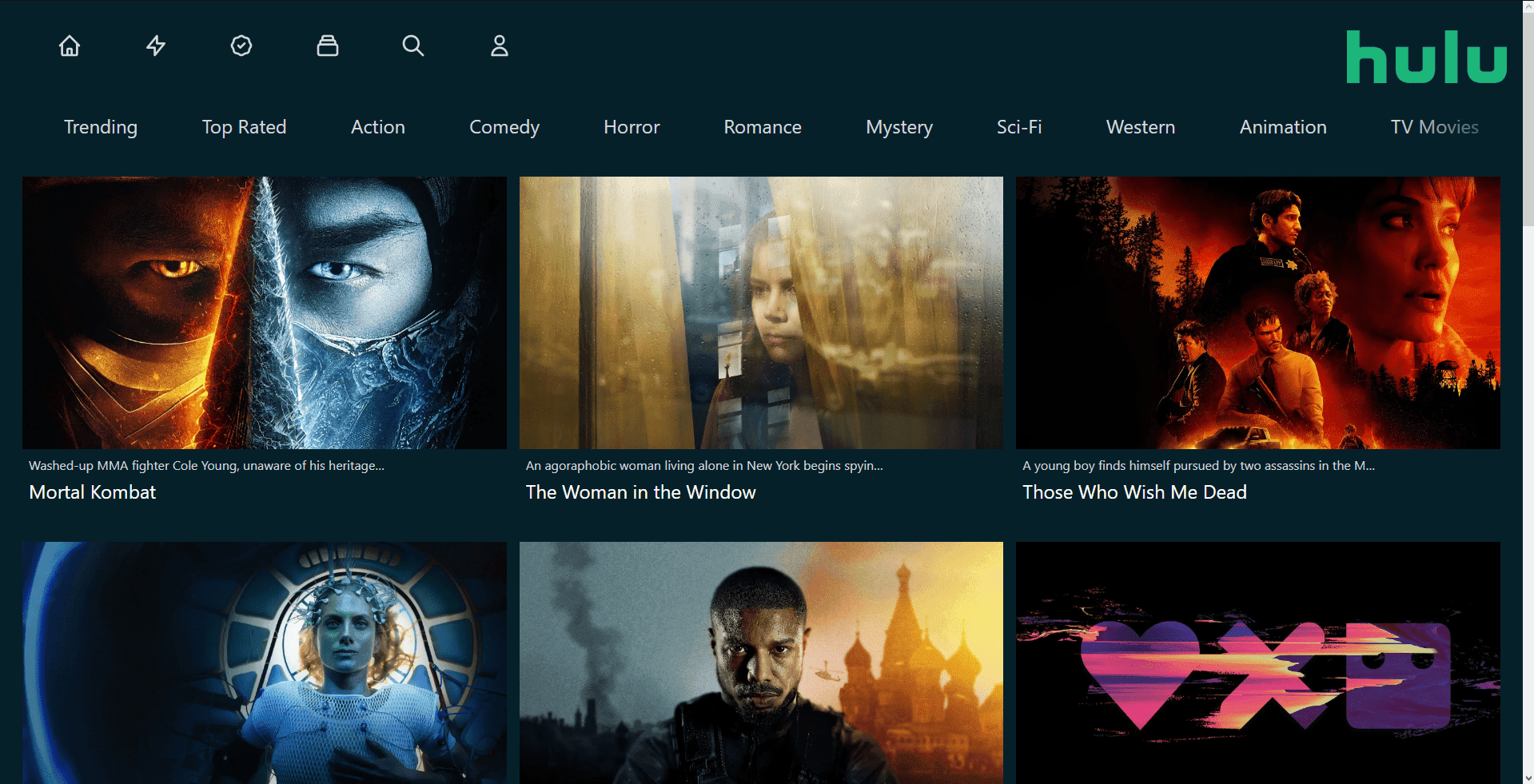Select the TV Movies genre tab
1534x784 pixels.
(1435, 127)
